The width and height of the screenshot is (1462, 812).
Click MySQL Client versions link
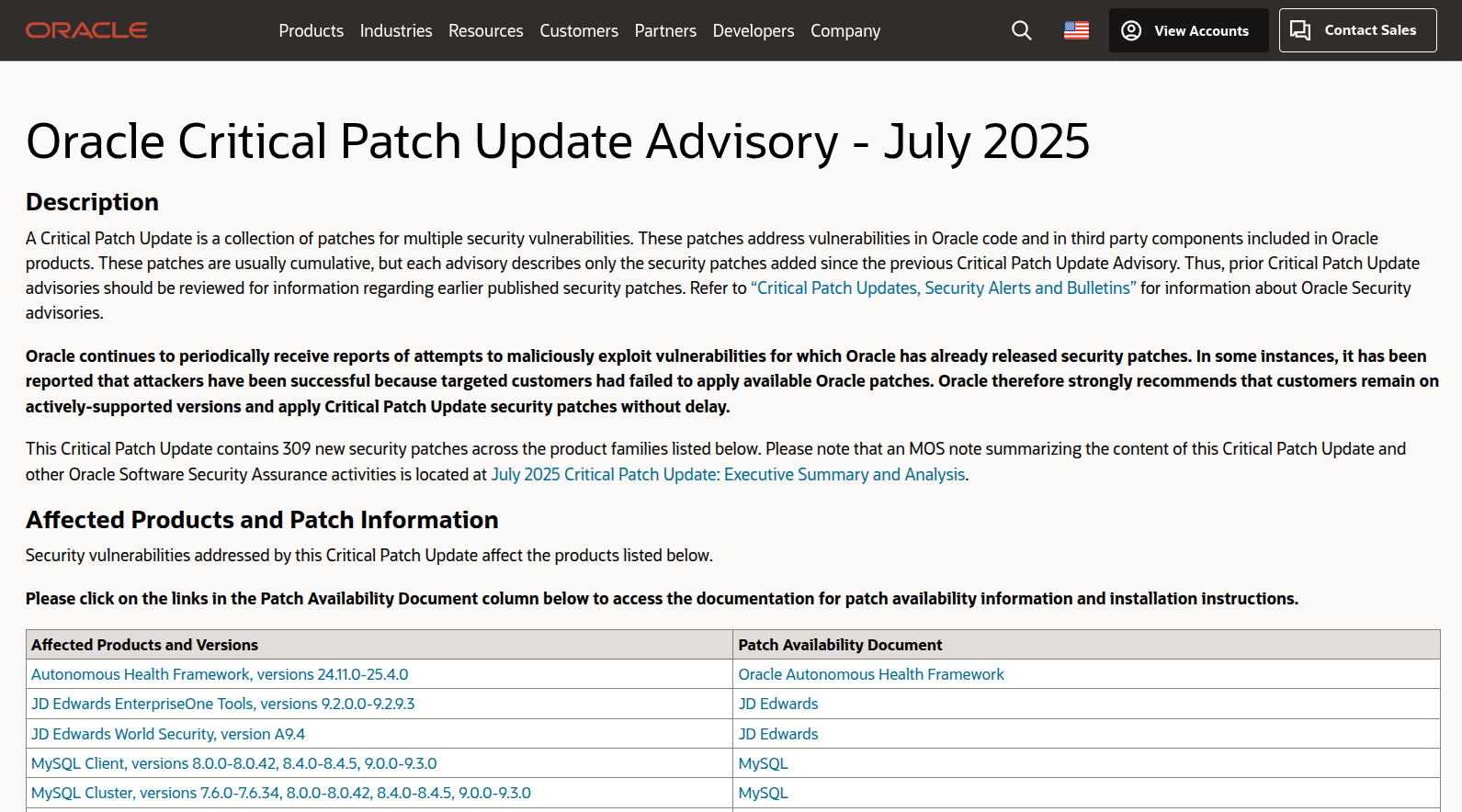[x=233, y=763]
